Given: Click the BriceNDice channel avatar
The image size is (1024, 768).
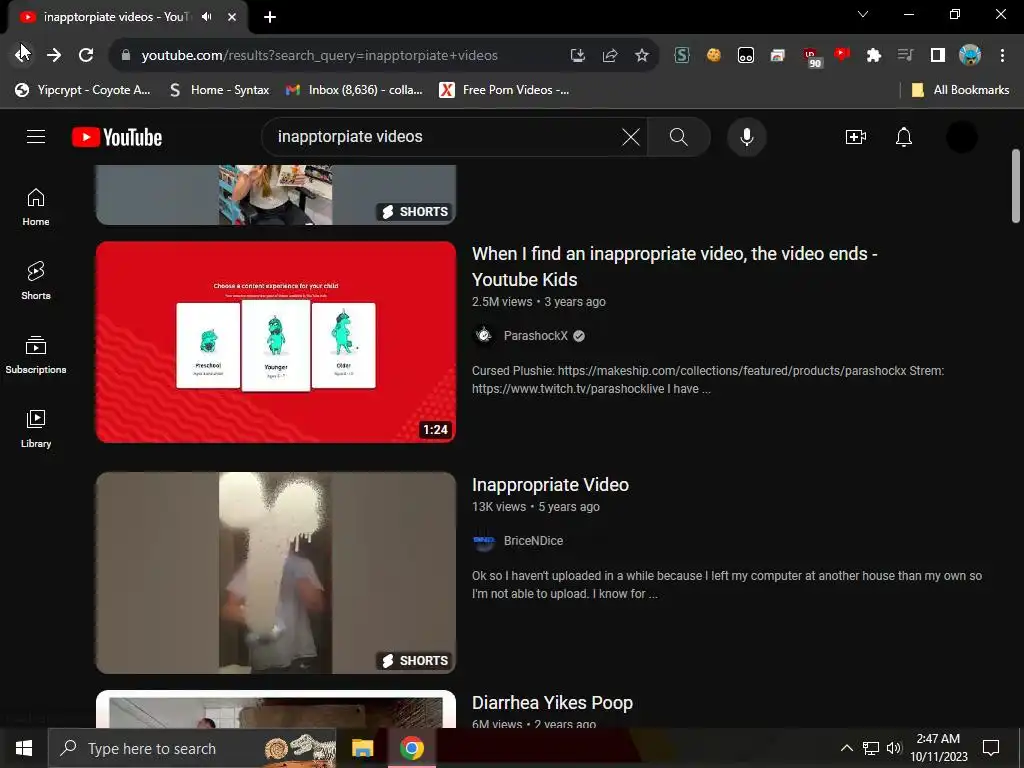Looking at the screenshot, I should point(483,541).
